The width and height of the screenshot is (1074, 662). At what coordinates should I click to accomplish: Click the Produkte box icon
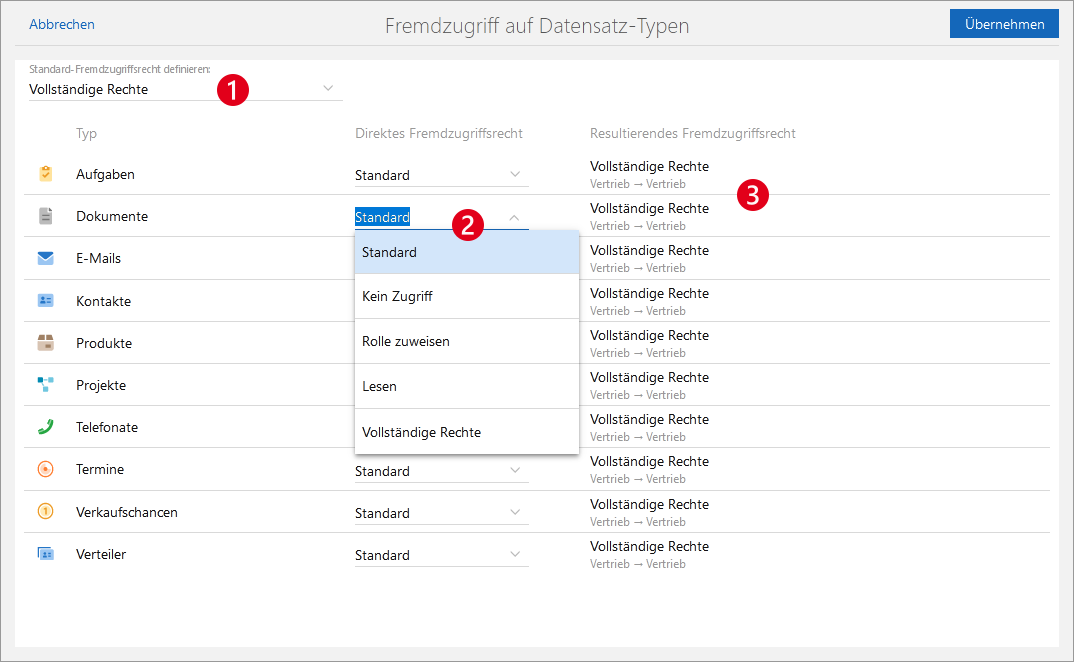(x=45, y=343)
